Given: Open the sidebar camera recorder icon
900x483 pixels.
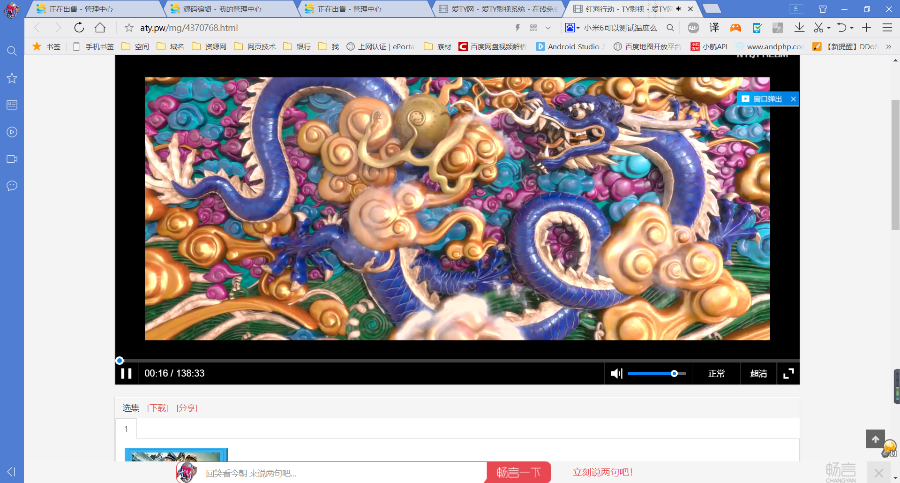Looking at the screenshot, I should (11, 159).
